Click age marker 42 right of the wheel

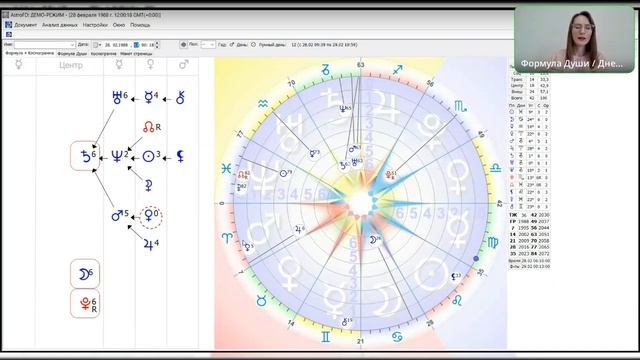tap(500, 203)
